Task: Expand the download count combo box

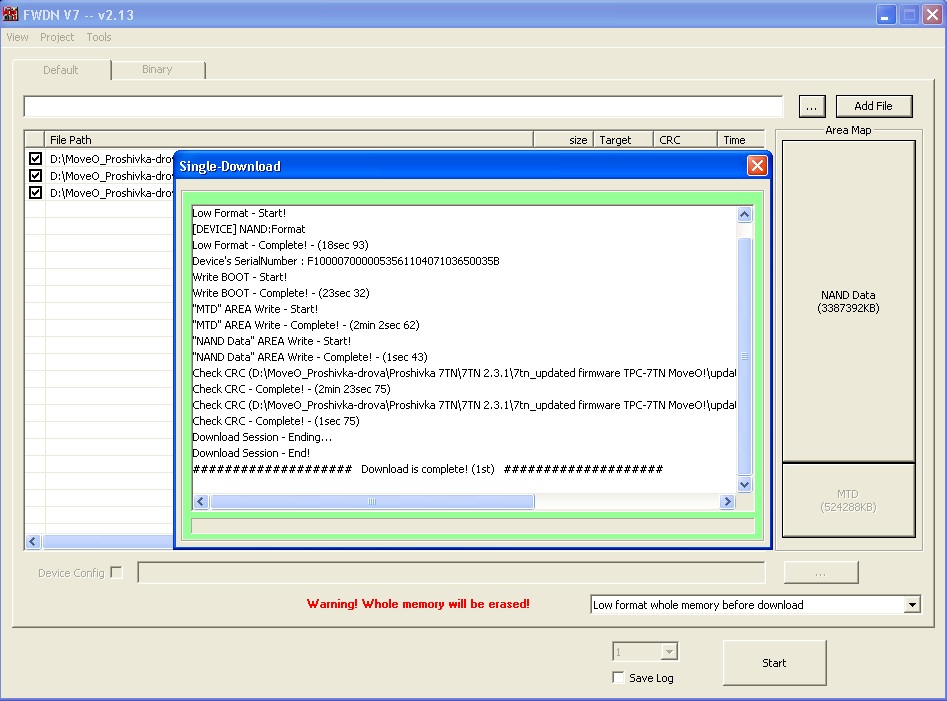Action: [669, 651]
